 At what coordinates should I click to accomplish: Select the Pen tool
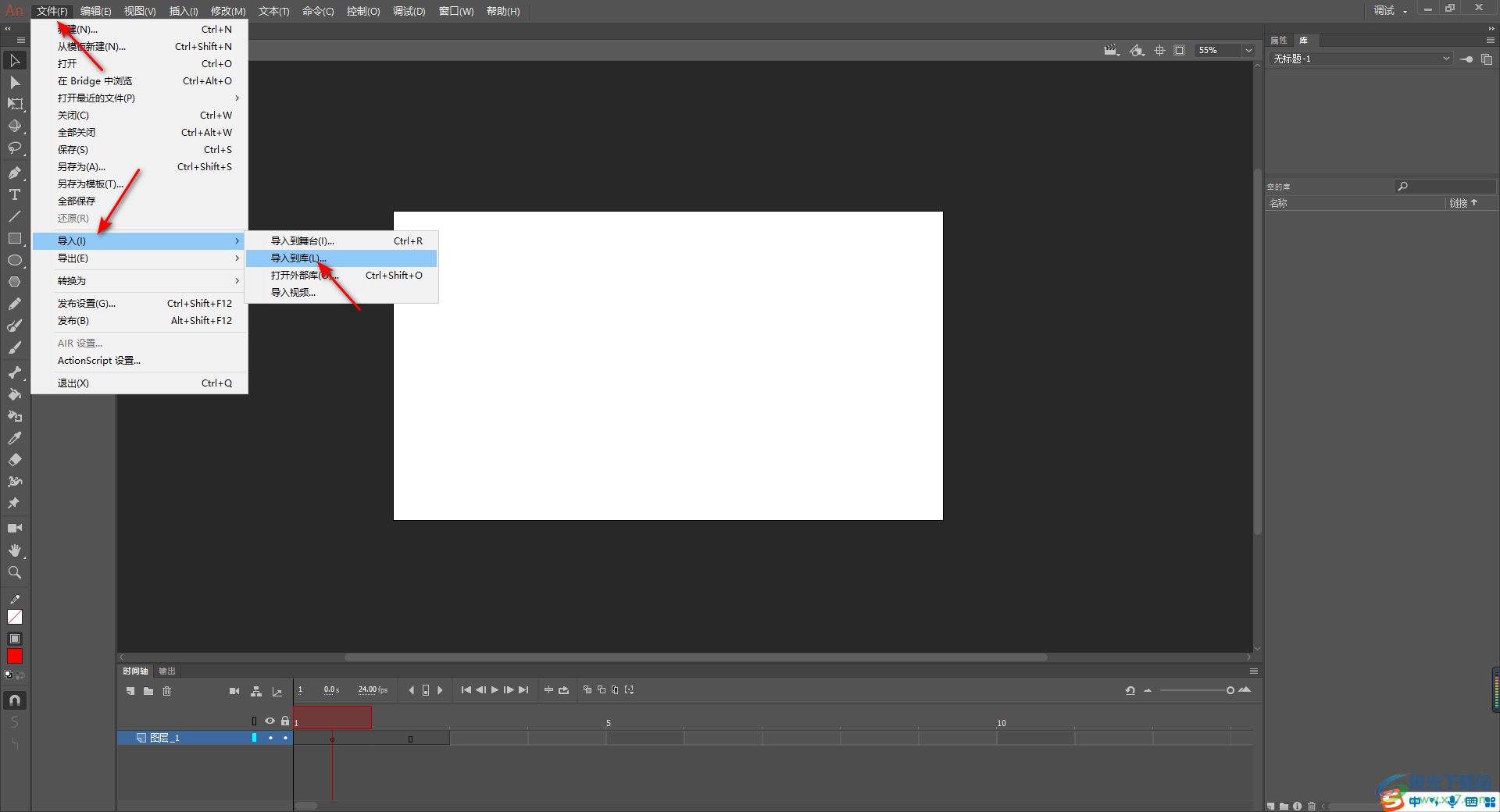(15, 173)
